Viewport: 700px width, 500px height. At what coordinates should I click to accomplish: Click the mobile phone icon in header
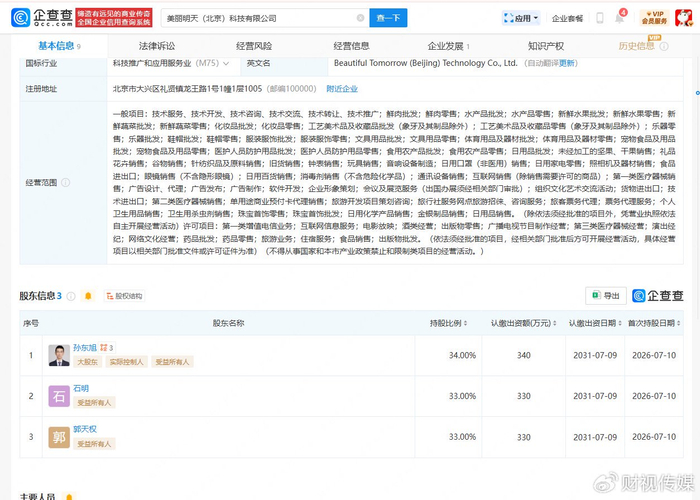pyautogui.click(x=600, y=18)
